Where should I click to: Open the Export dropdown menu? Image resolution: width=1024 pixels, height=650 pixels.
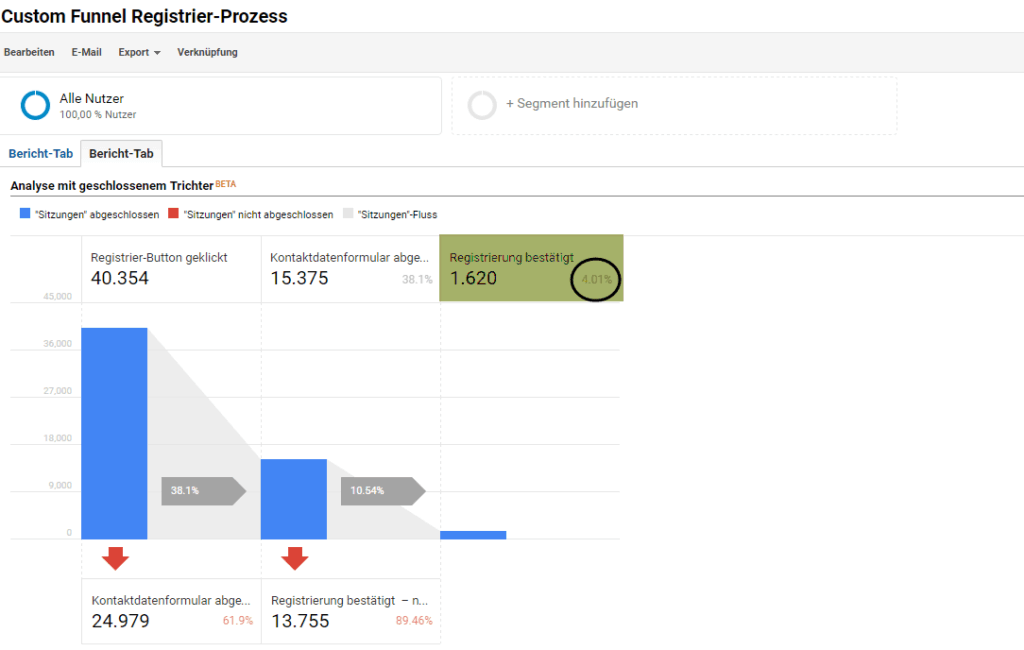click(139, 52)
